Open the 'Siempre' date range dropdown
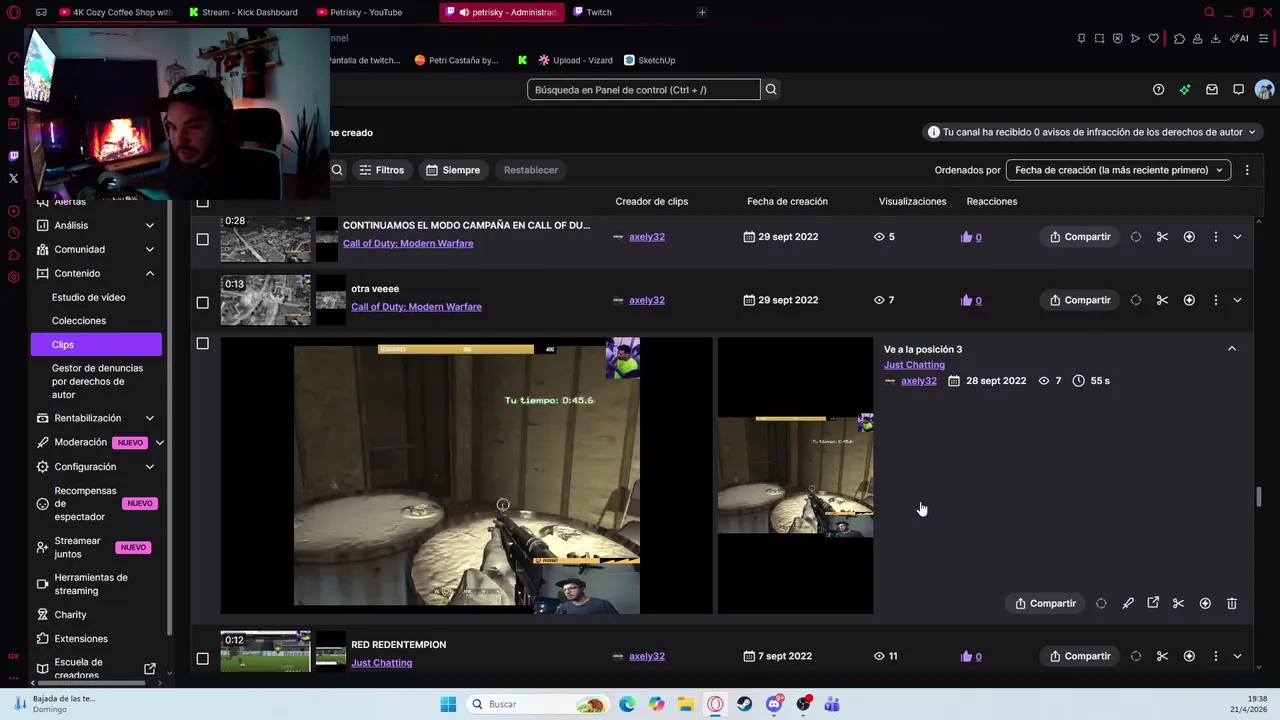Screen dimensions: 1280x720 coord(454,170)
